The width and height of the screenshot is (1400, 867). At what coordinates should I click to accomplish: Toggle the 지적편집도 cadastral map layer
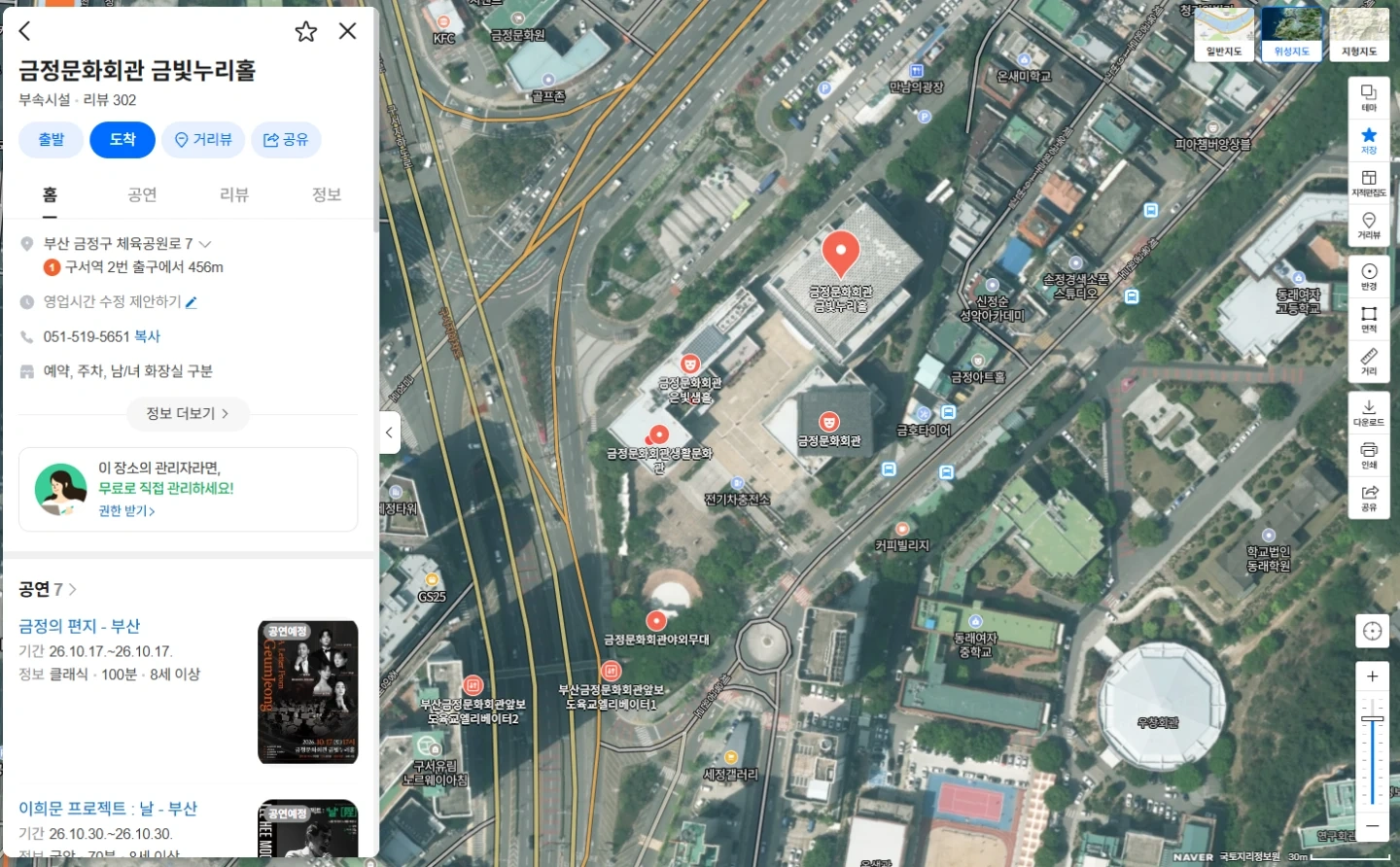click(1369, 183)
